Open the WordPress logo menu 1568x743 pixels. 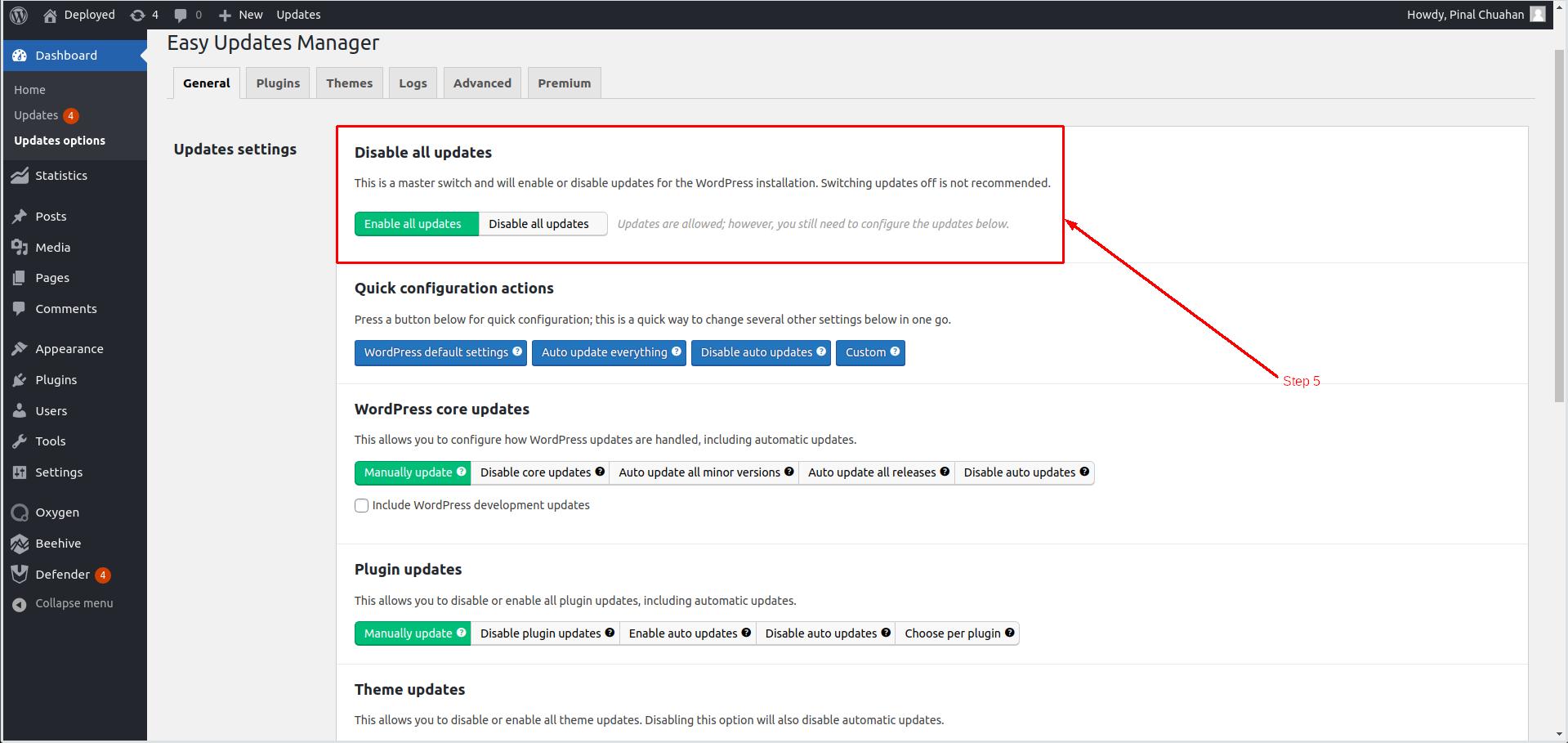click(x=19, y=15)
